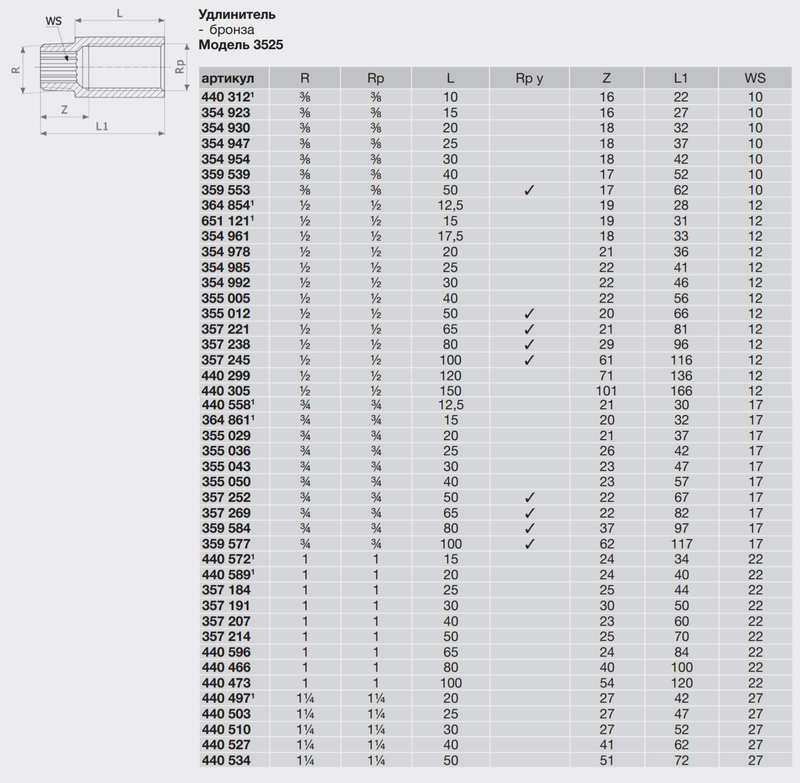800x783 pixels.
Task: Click the checkmark in row 359 577
Action: pyautogui.click(x=529, y=543)
